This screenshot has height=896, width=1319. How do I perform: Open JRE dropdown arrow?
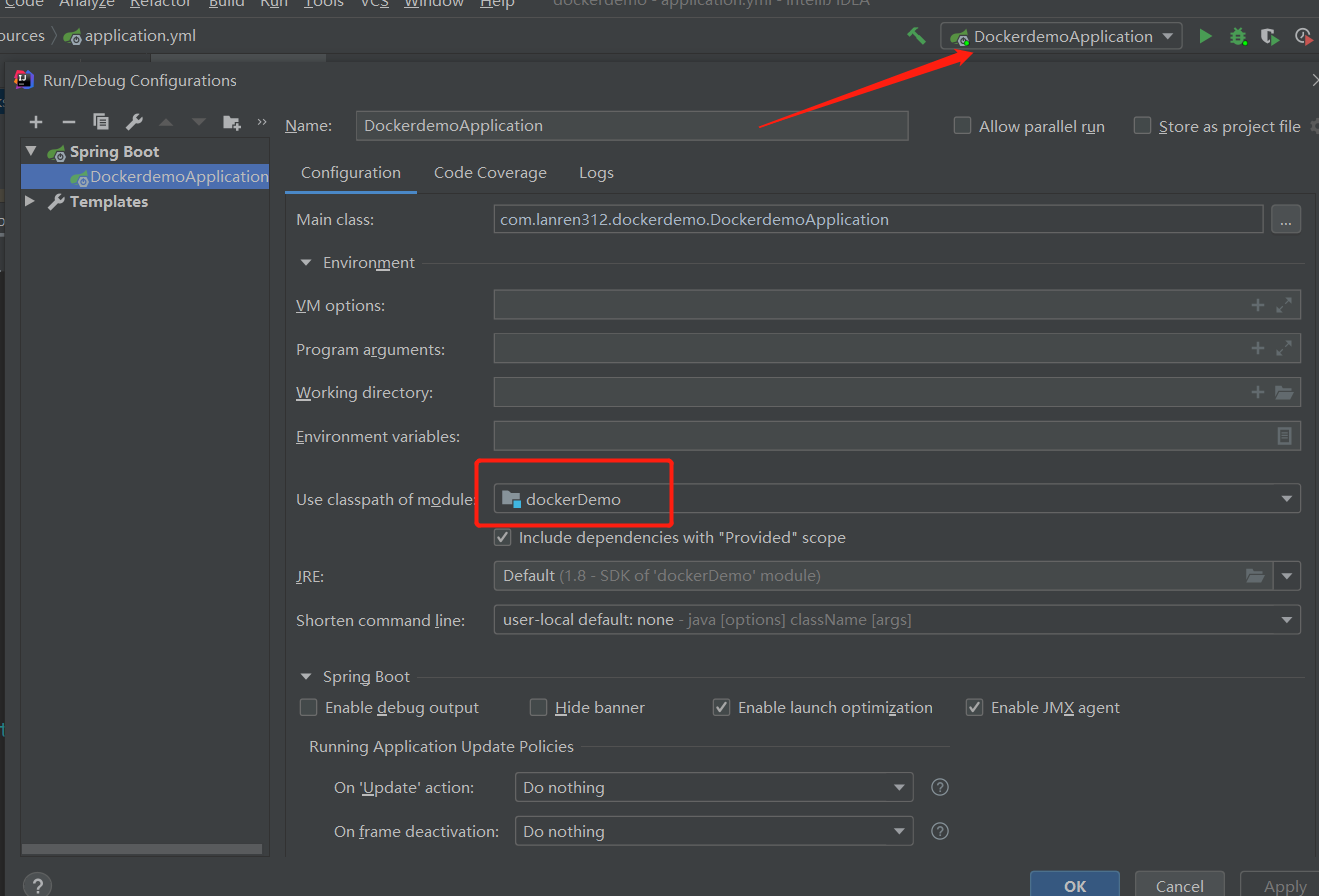pyautogui.click(x=1287, y=576)
